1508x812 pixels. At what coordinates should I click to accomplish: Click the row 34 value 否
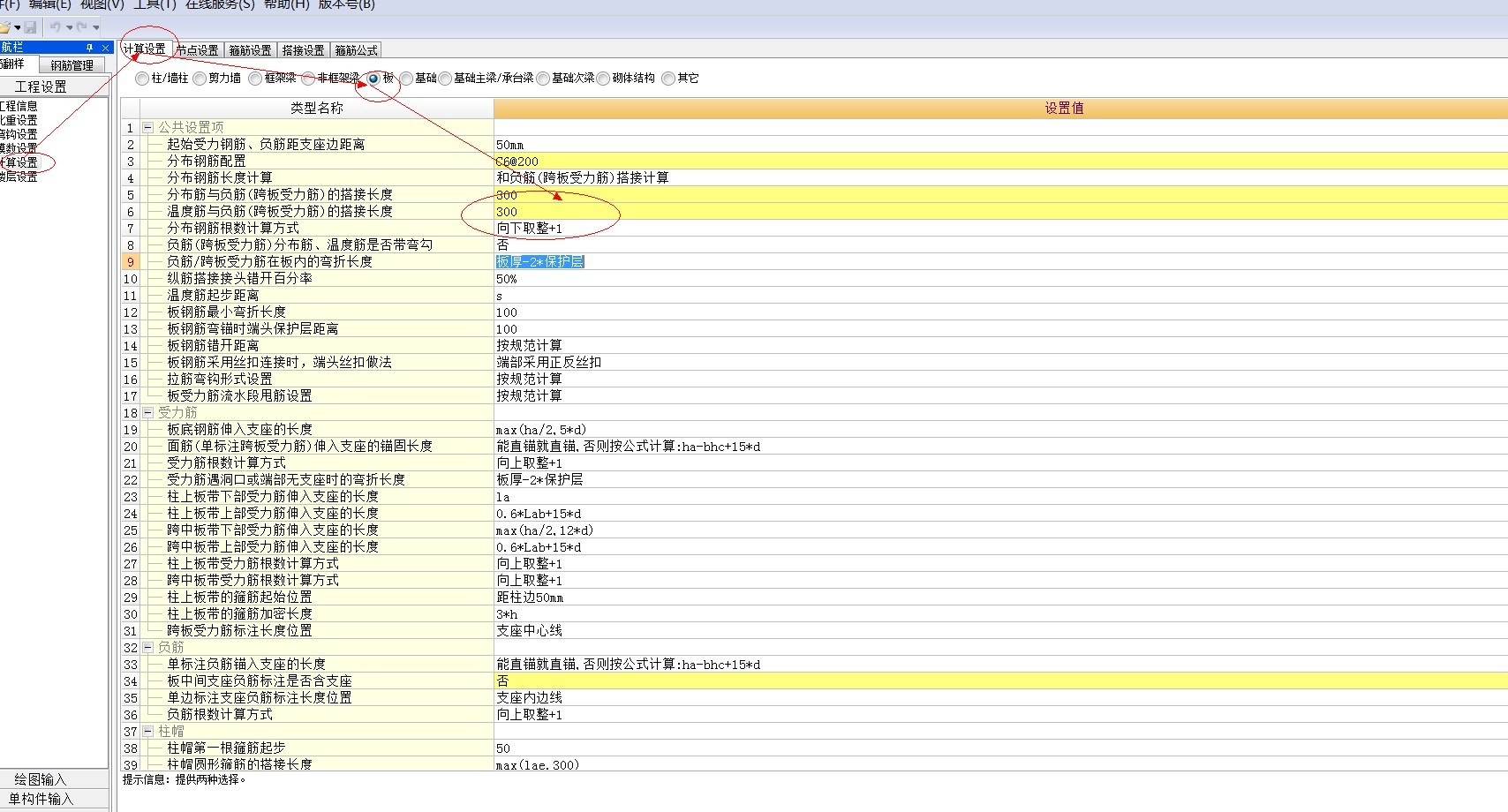tap(1001, 681)
